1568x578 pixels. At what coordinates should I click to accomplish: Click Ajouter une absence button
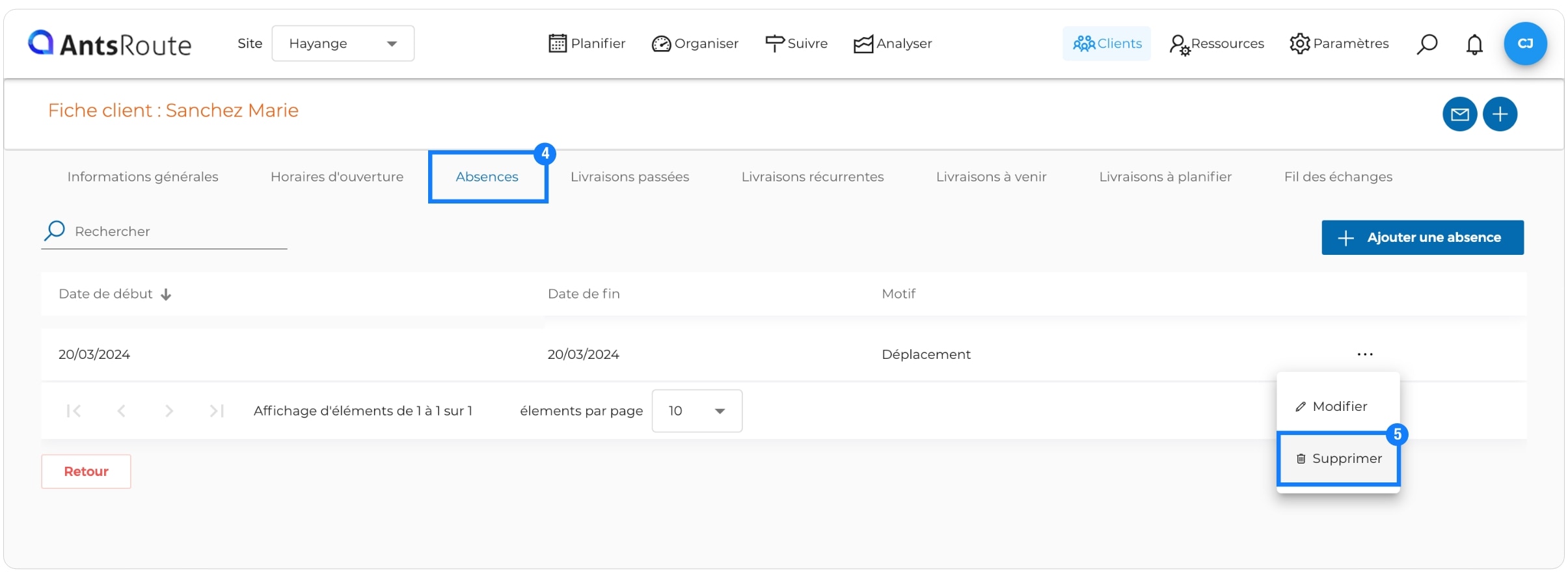tap(1422, 237)
